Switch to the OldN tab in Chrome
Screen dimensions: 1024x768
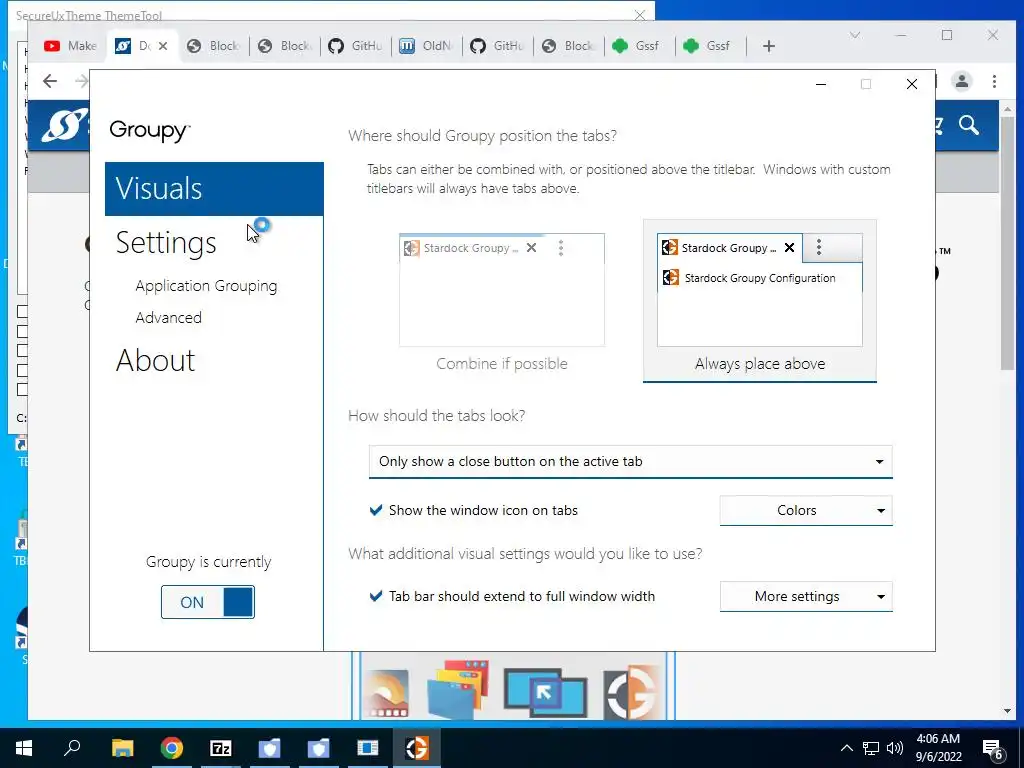click(425, 46)
